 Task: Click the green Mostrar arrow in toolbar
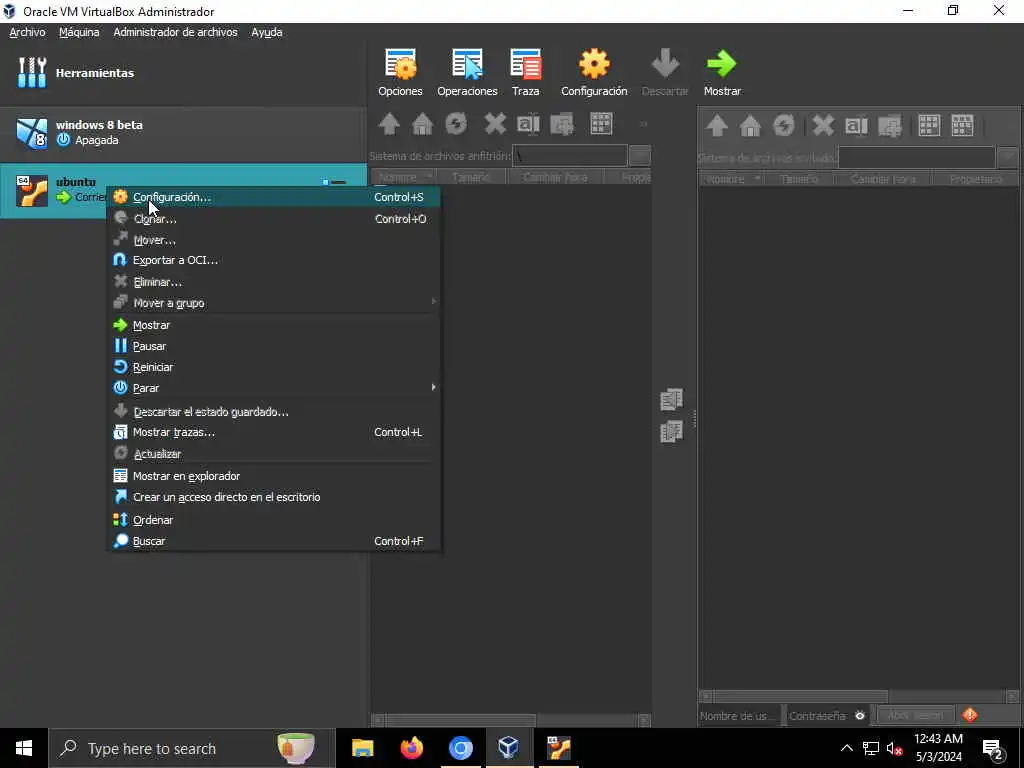pos(722,72)
